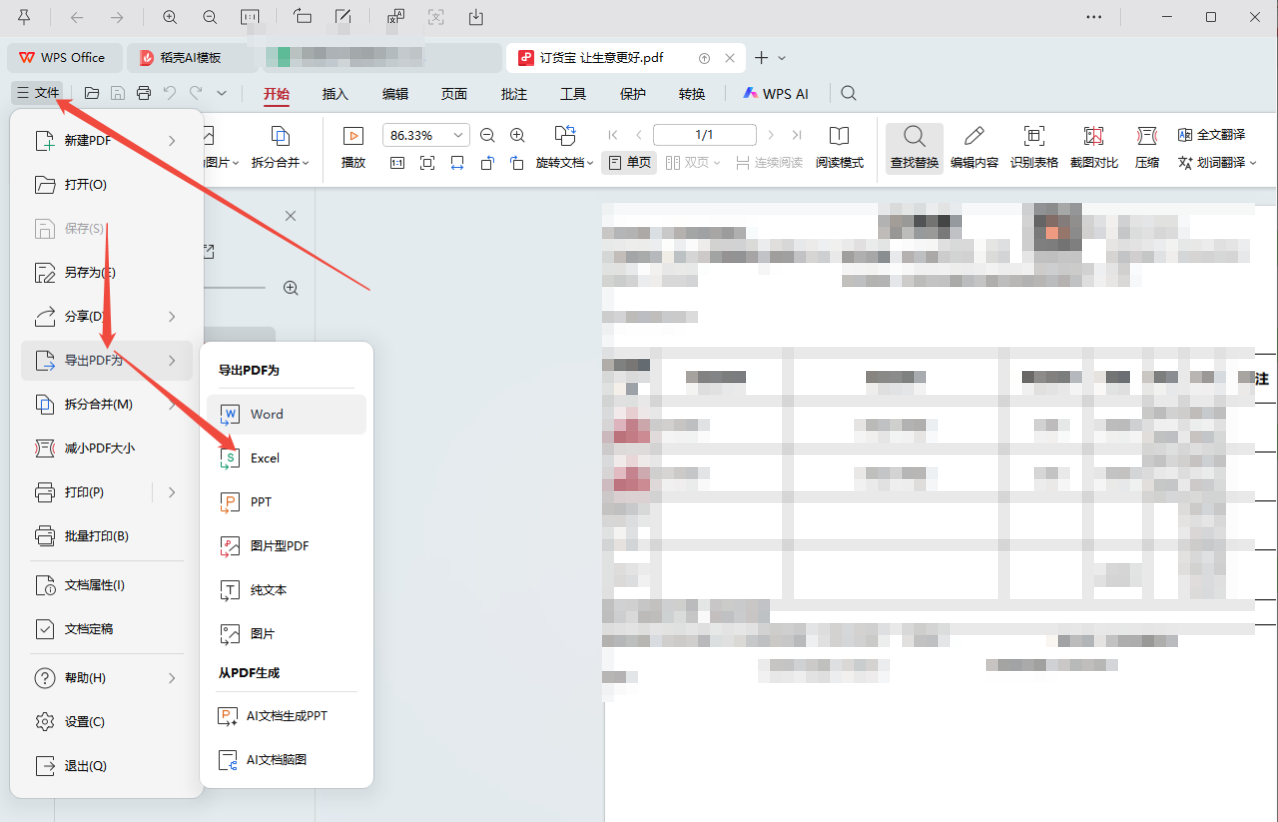1278x822 pixels.
Task: Select 纯文本 export option
Action: click(287, 590)
